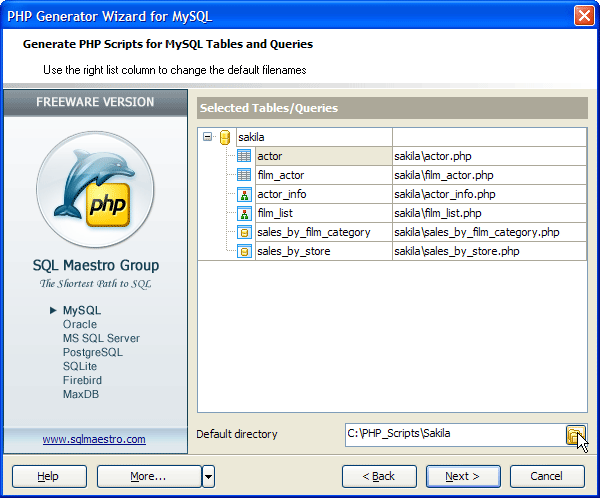Cancel the wizard
600x498 pixels.
pos(547,477)
